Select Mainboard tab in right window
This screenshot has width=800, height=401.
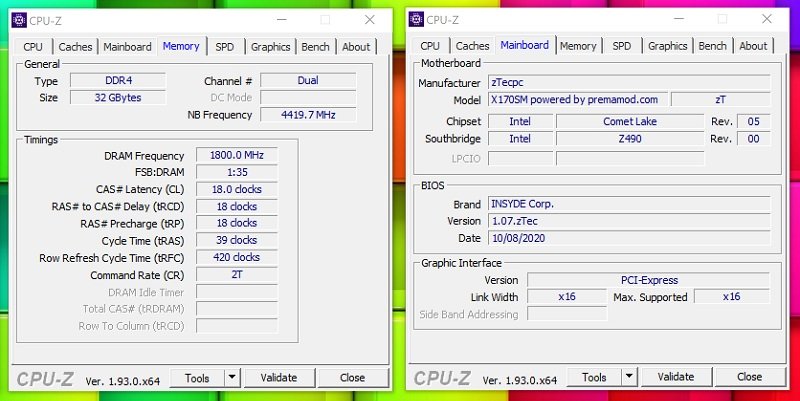tap(525, 45)
